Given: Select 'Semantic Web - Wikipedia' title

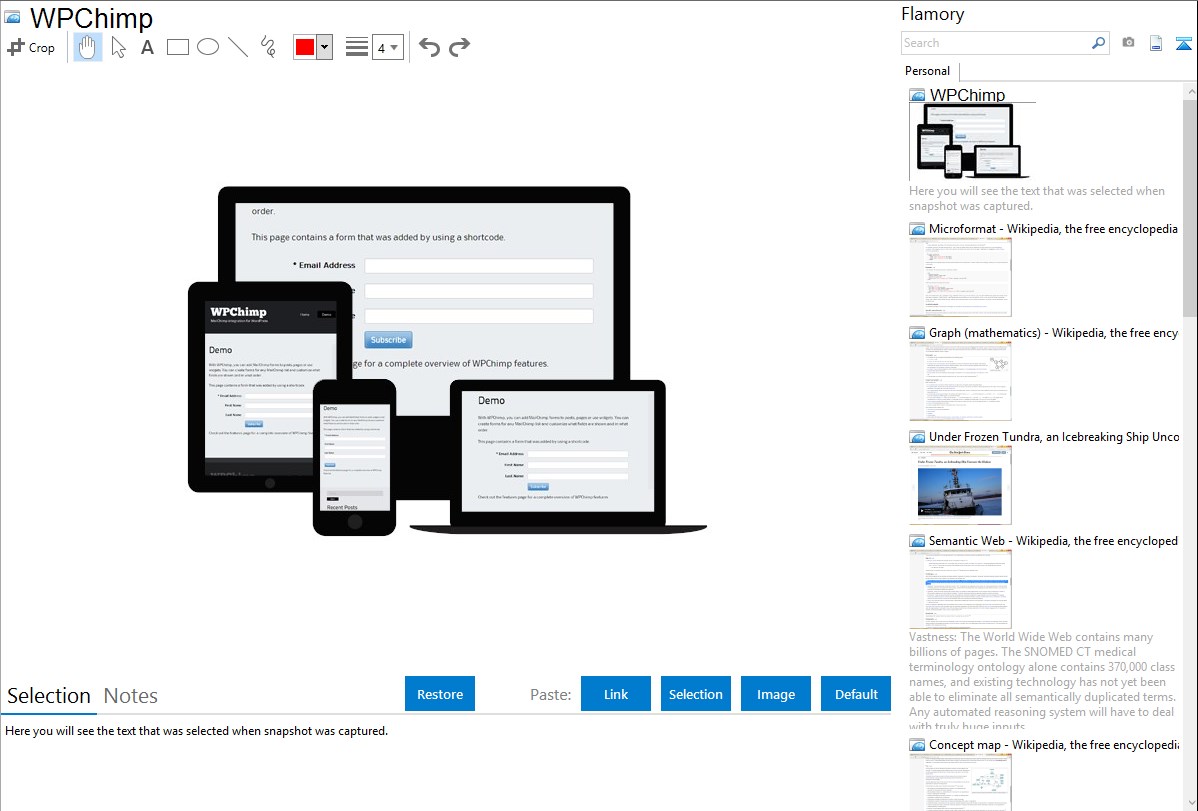Looking at the screenshot, I should tap(1053, 540).
